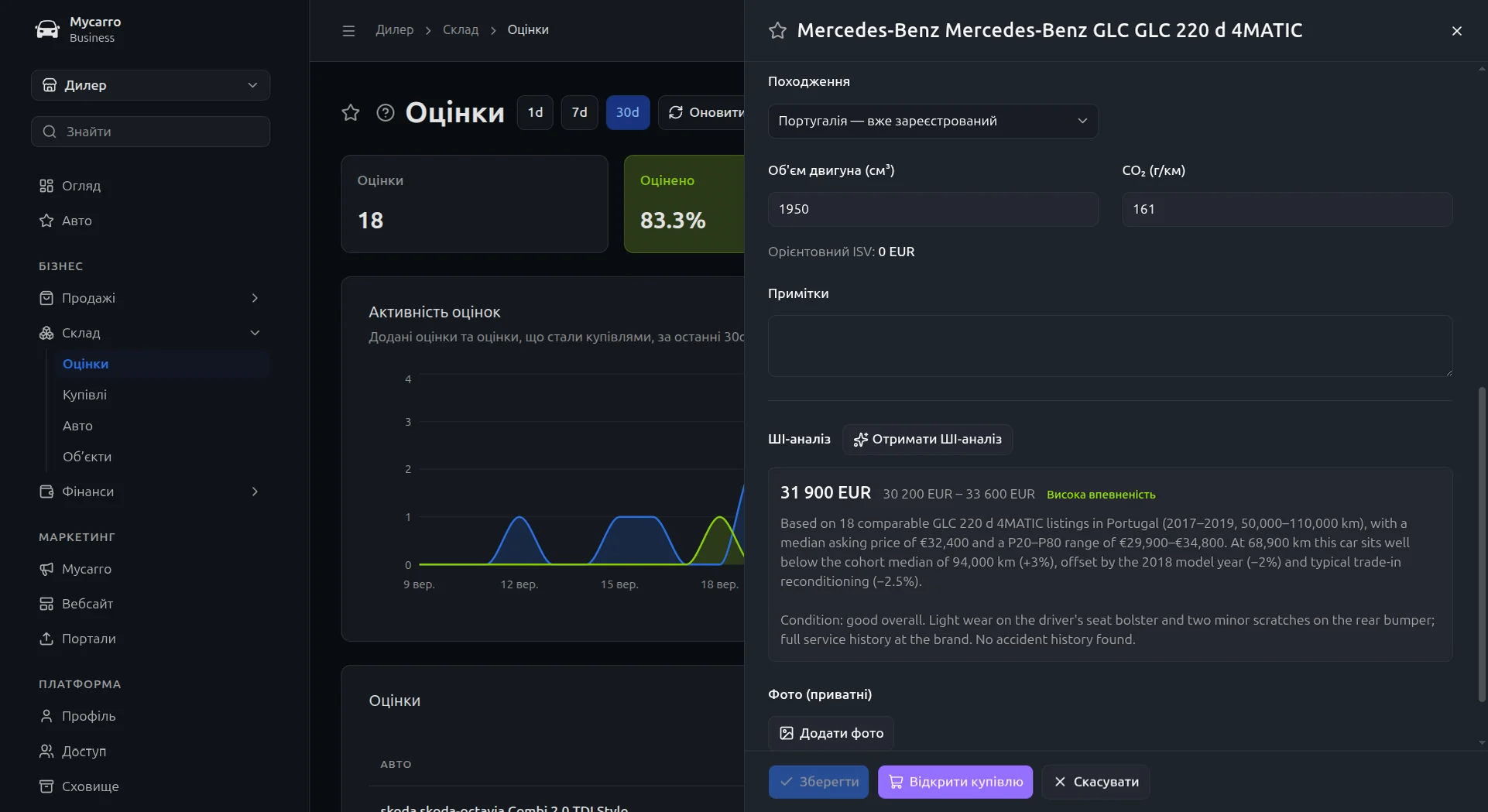The image size is (1488, 812).
Task: Open the Дилер workspace dropdown
Action: tap(150, 85)
